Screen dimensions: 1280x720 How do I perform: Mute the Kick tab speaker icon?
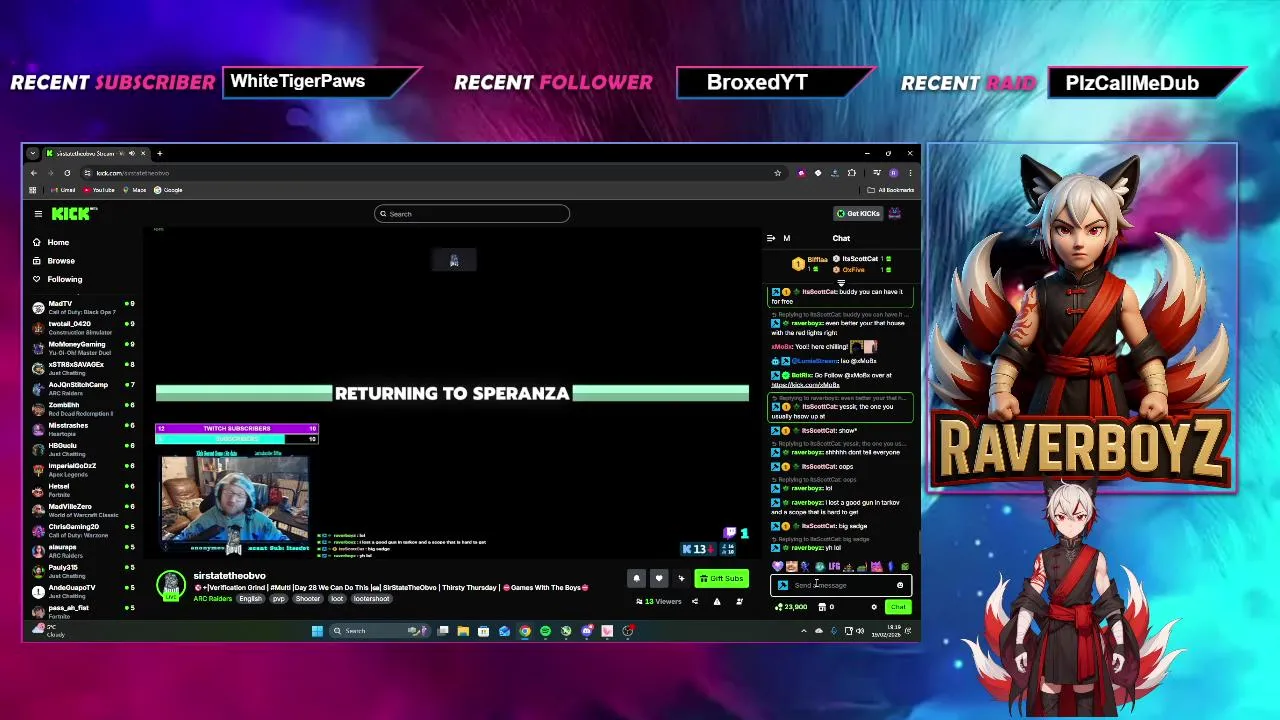(x=133, y=153)
